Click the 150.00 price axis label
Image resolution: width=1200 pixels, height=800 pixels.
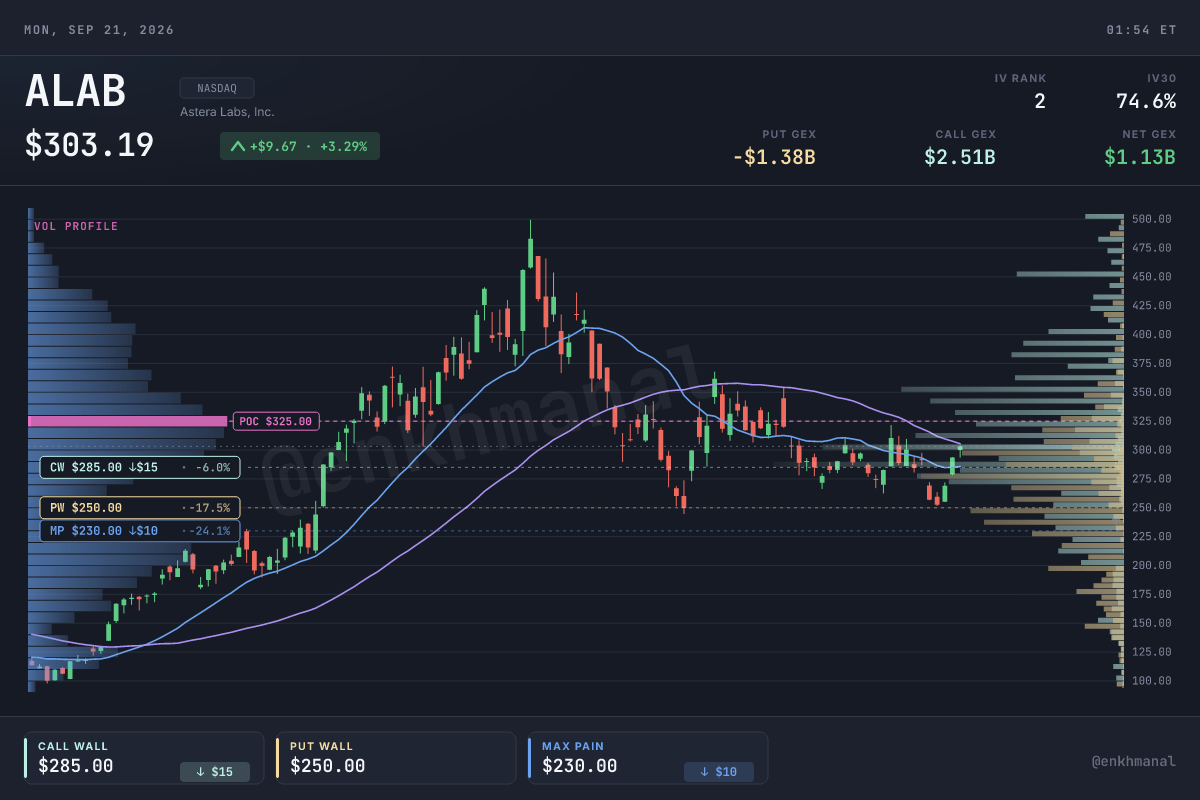tap(1152, 623)
